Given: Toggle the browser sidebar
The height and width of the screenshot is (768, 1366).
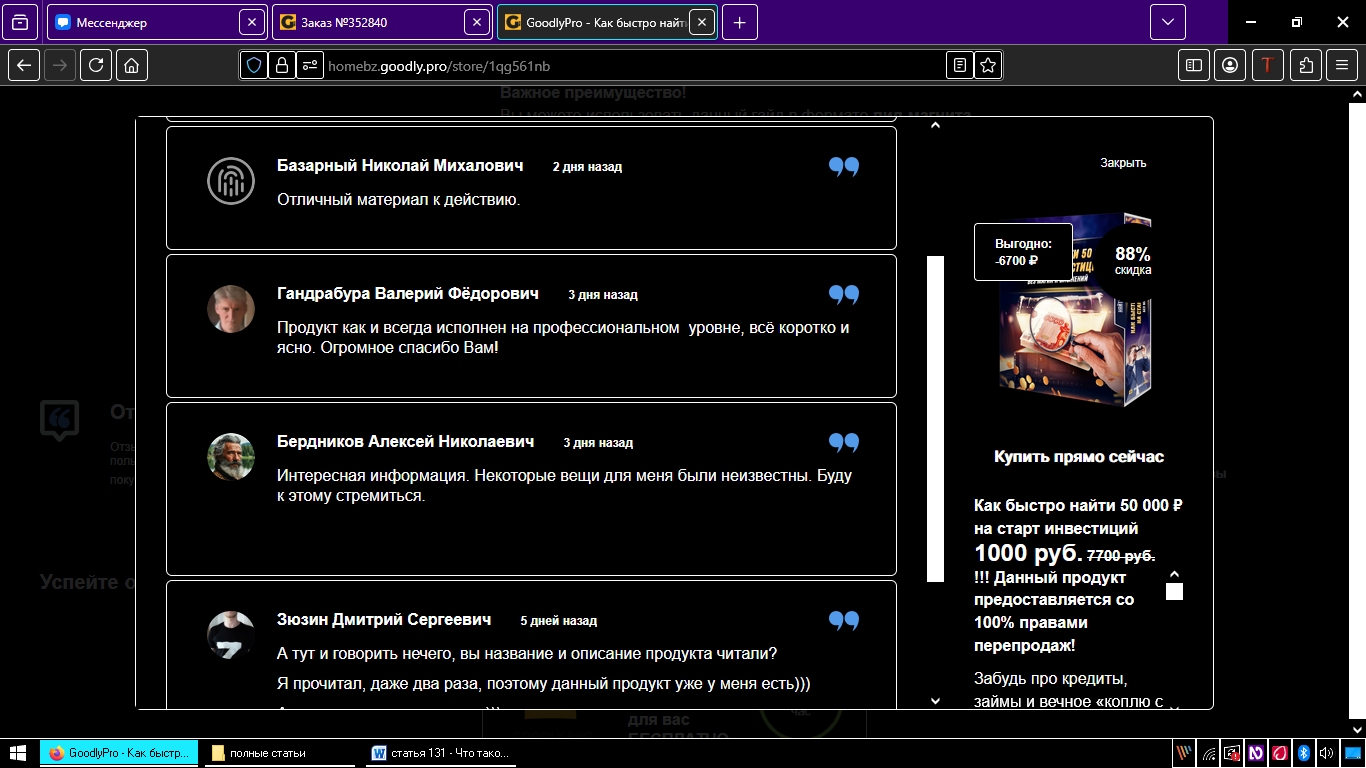Looking at the screenshot, I should tap(1194, 65).
